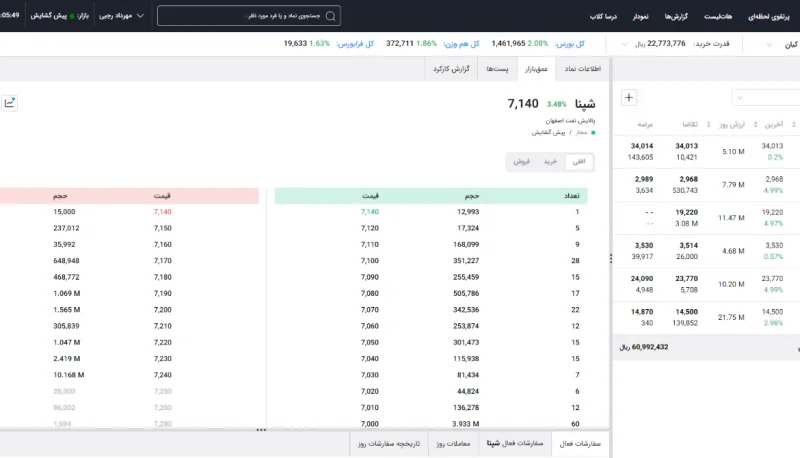Click the symbol search input field
This screenshot has height=458, width=800.
coord(249,16)
